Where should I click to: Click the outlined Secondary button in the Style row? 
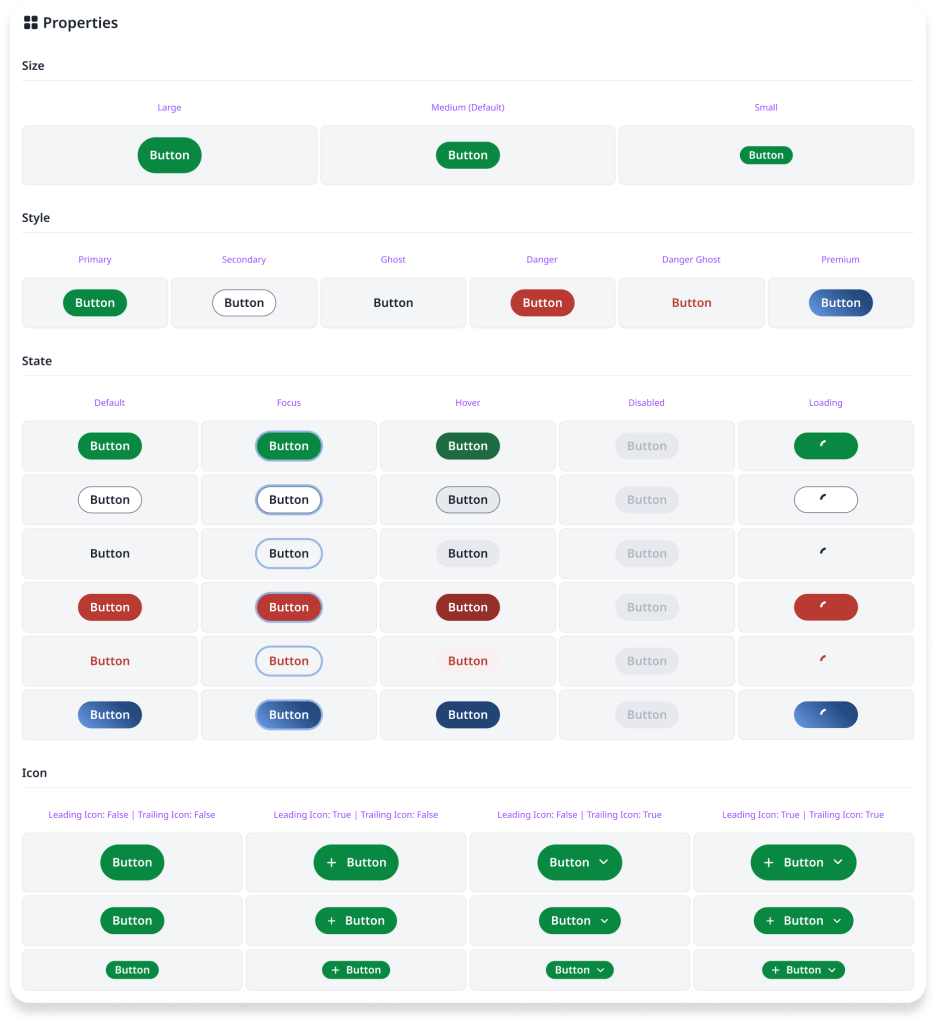click(244, 303)
